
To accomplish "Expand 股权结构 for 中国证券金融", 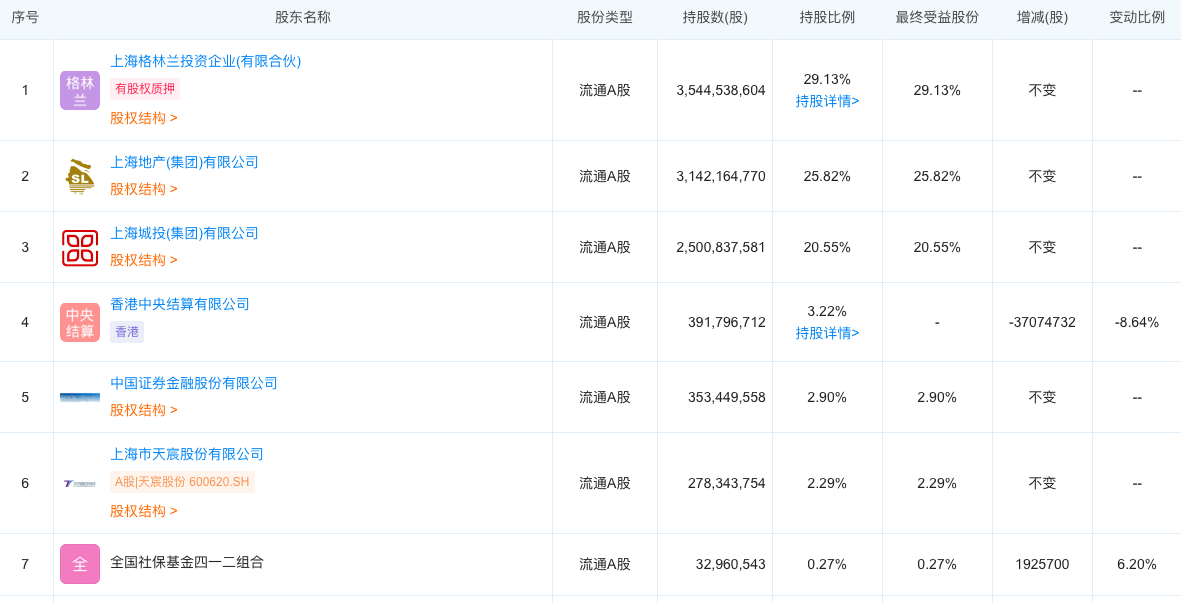I will click(x=144, y=410).
